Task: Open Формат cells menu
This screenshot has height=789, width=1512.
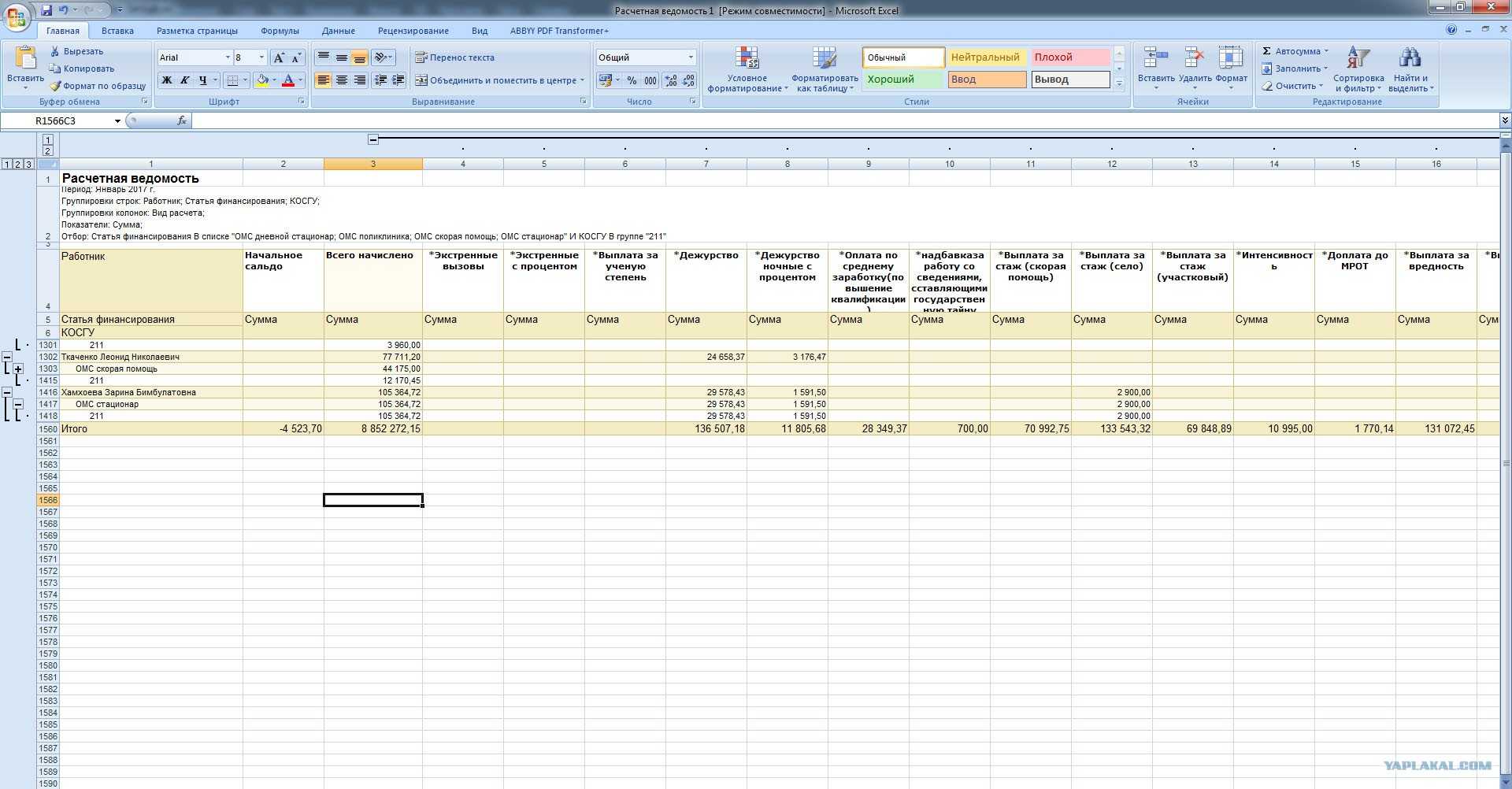Action: pos(1231,69)
